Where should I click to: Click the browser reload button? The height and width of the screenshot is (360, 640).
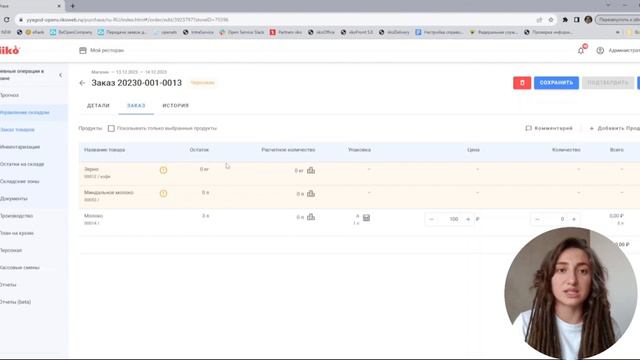pyautogui.click(x=7, y=20)
